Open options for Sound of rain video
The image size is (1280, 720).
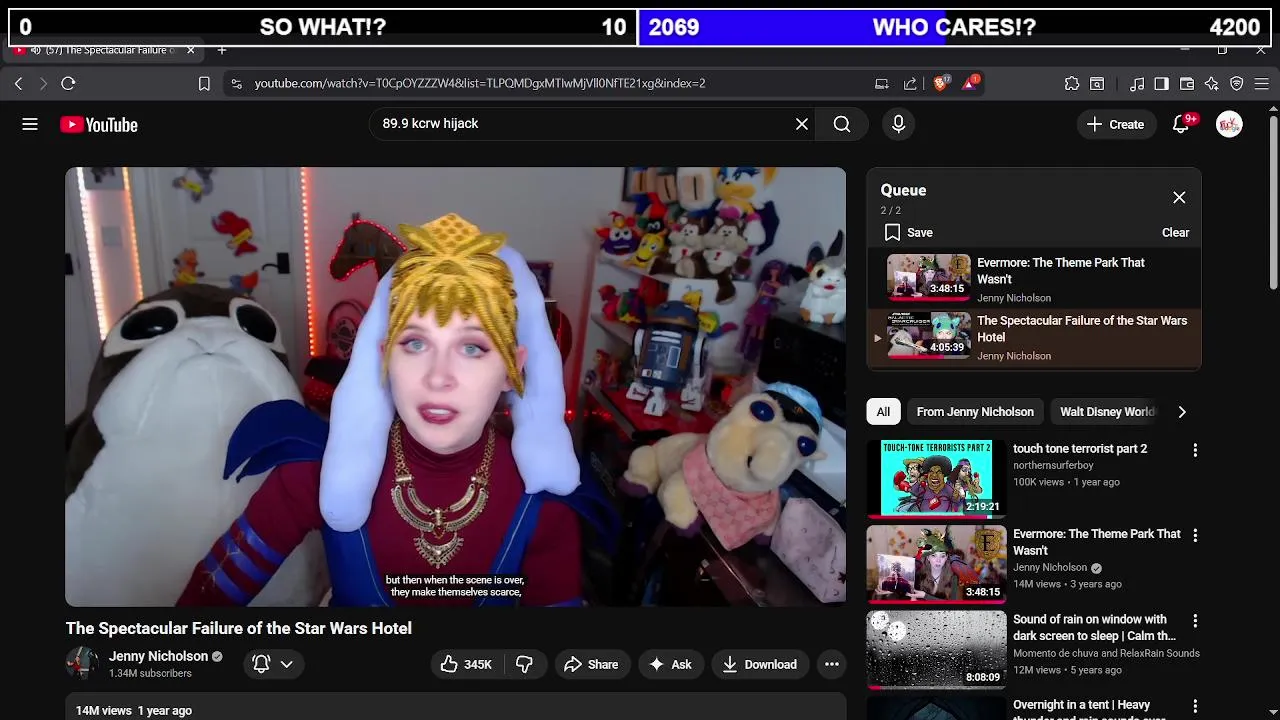click(1195, 622)
